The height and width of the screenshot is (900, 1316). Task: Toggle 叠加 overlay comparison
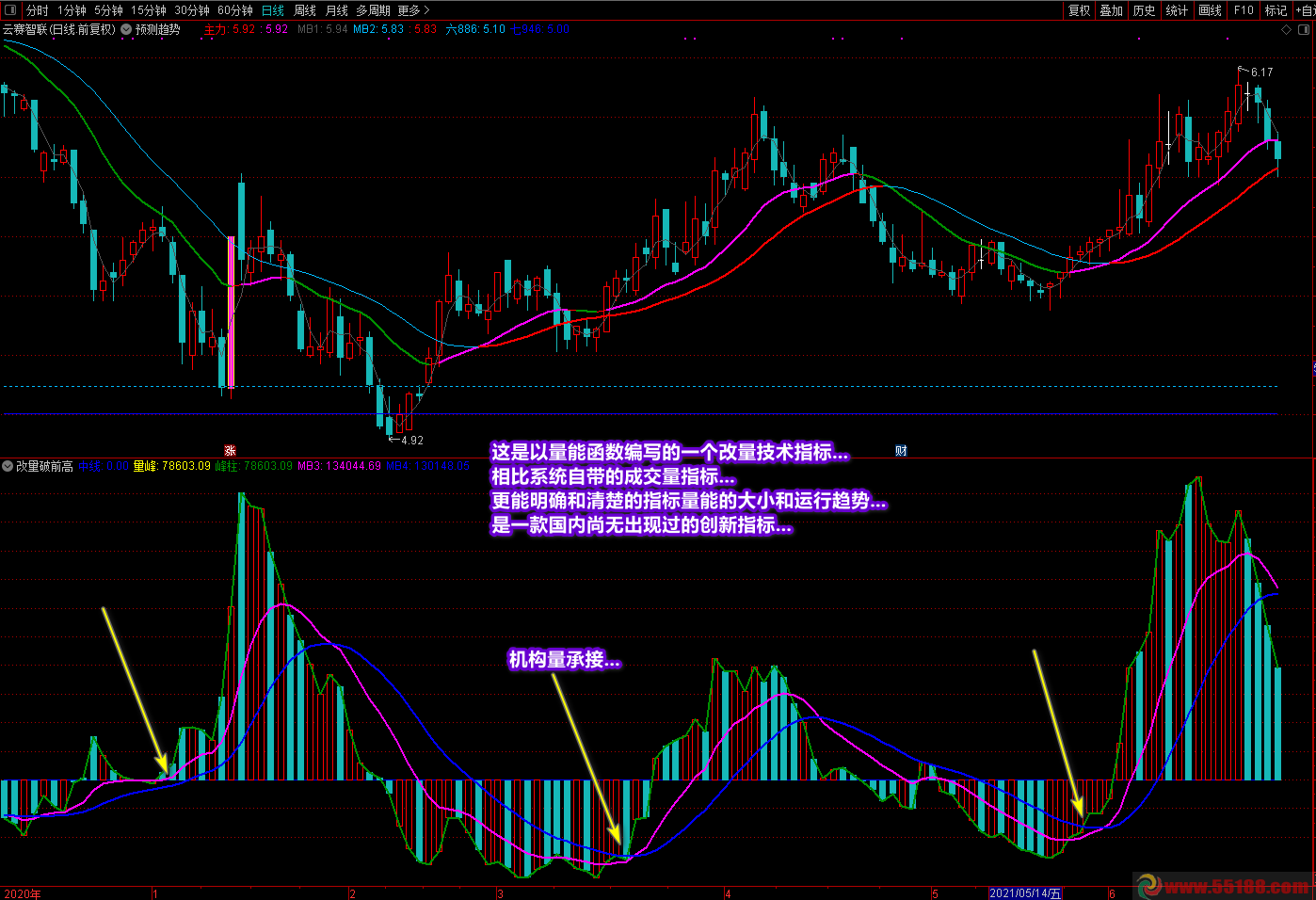coord(1112,10)
